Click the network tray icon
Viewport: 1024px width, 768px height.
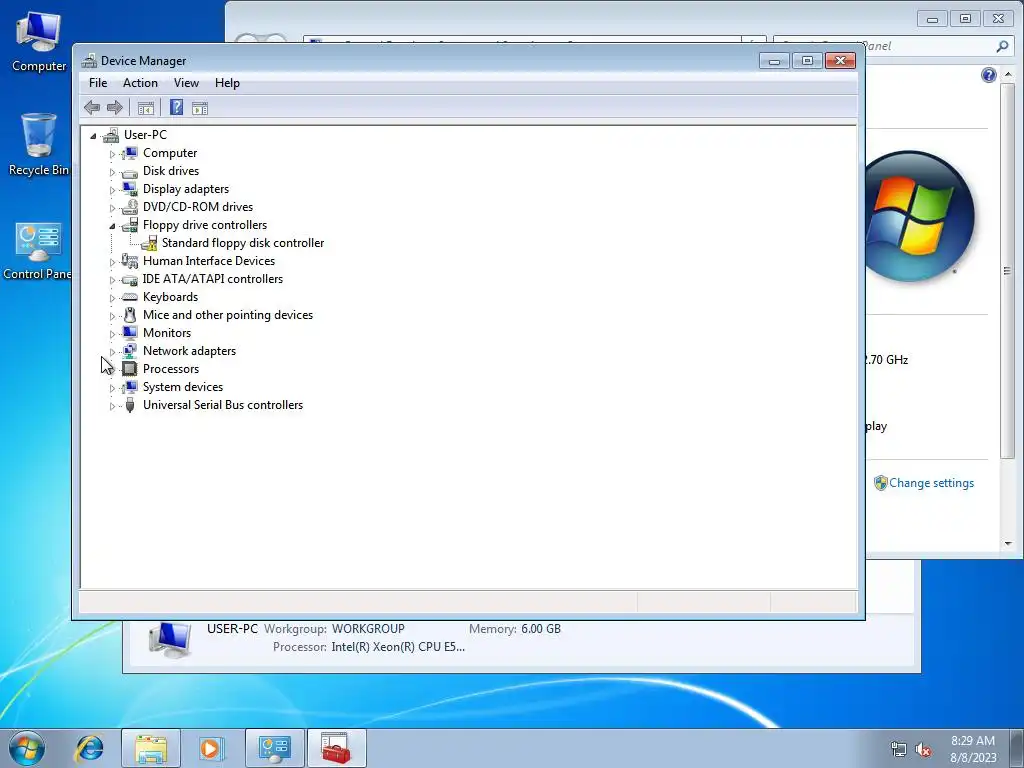coord(899,750)
